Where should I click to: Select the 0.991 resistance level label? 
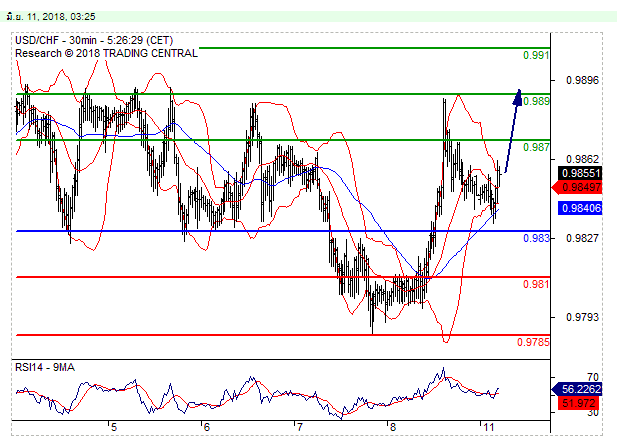[536, 55]
